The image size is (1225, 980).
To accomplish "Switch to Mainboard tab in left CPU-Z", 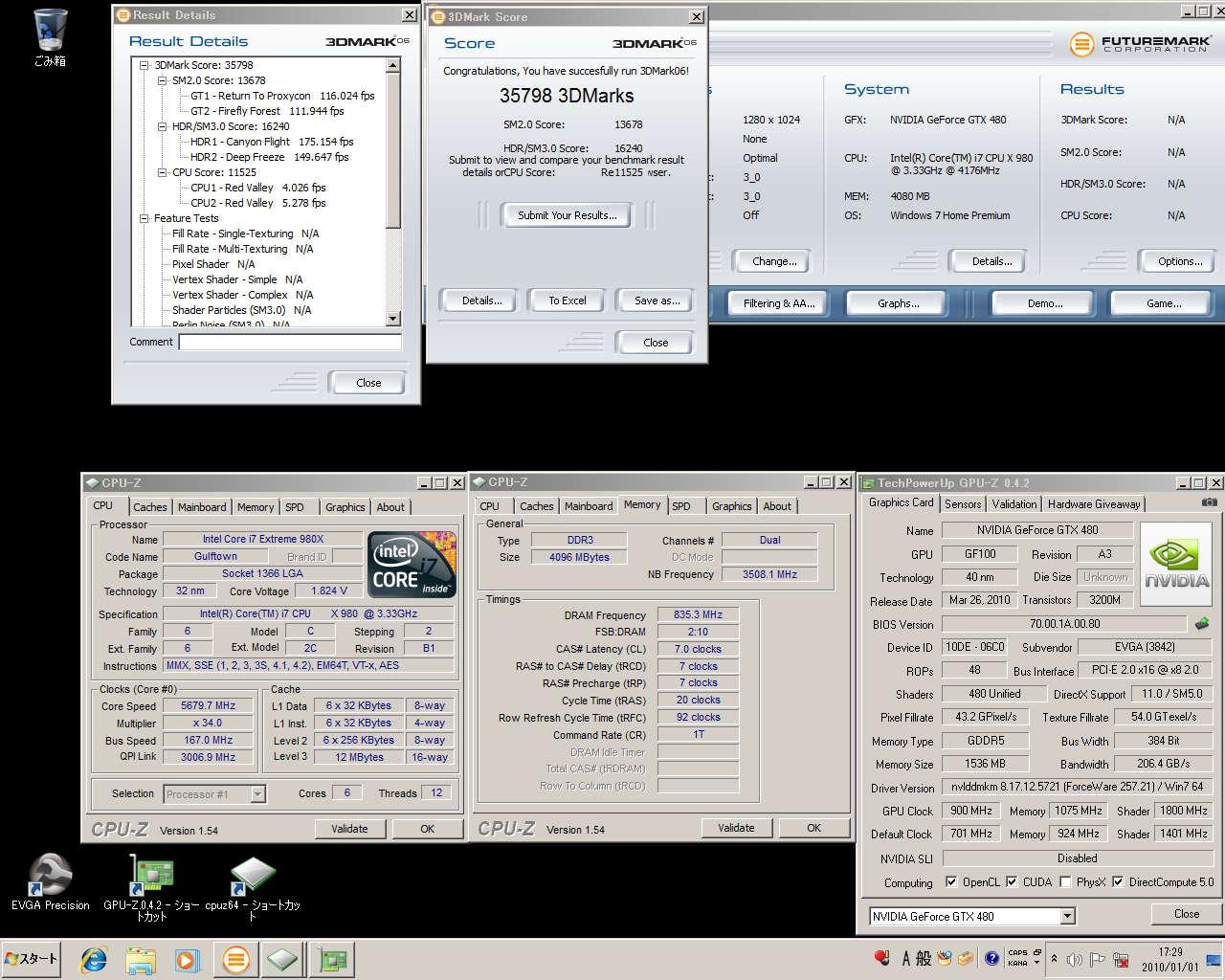I will pos(202,507).
